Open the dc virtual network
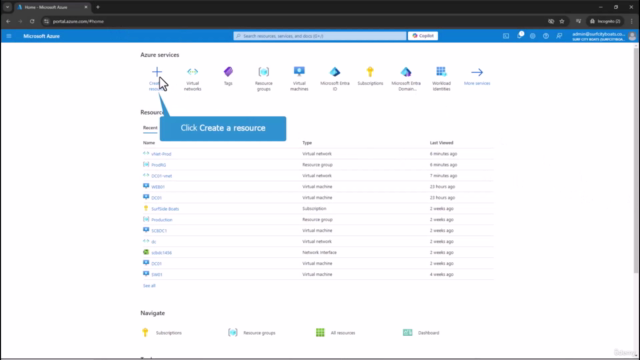640x360 pixels. pos(153,242)
